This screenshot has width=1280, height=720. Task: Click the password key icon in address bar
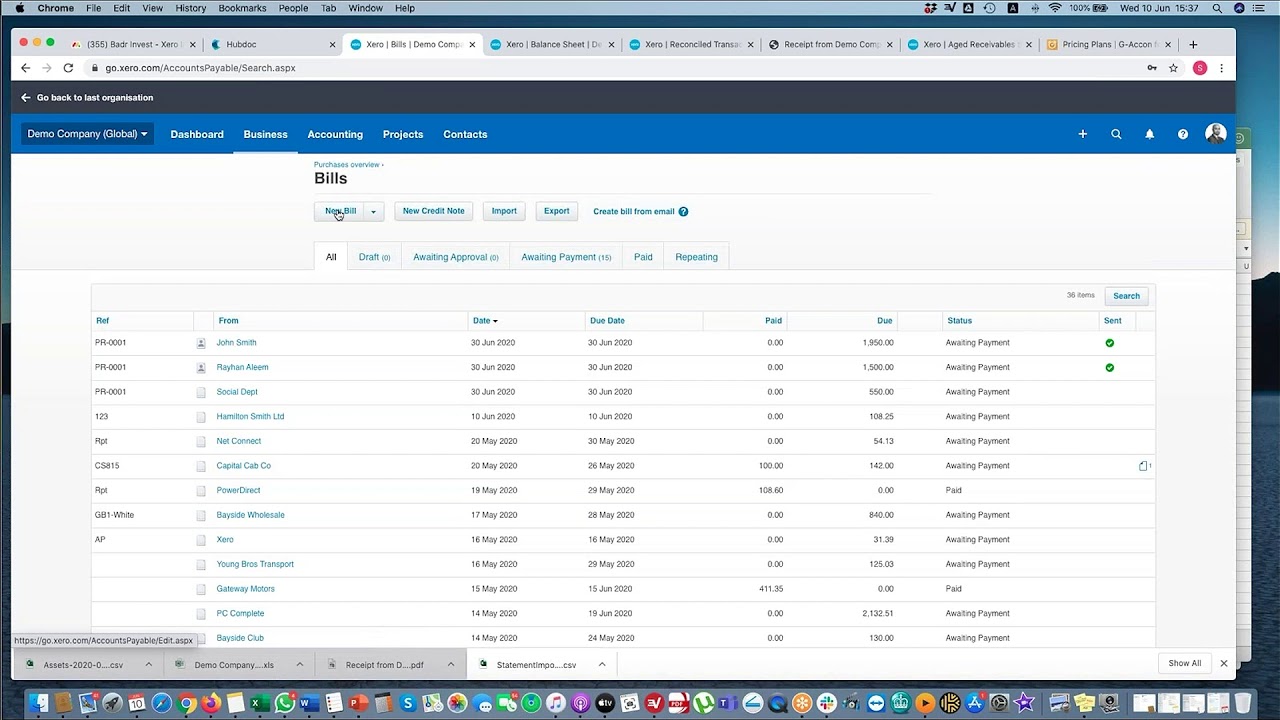1152,68
